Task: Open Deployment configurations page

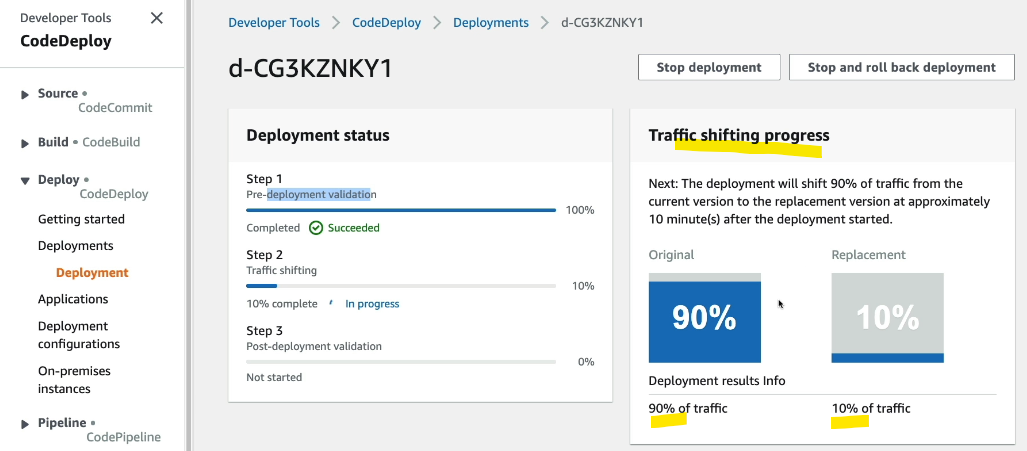Action: (x=79, y=334)
